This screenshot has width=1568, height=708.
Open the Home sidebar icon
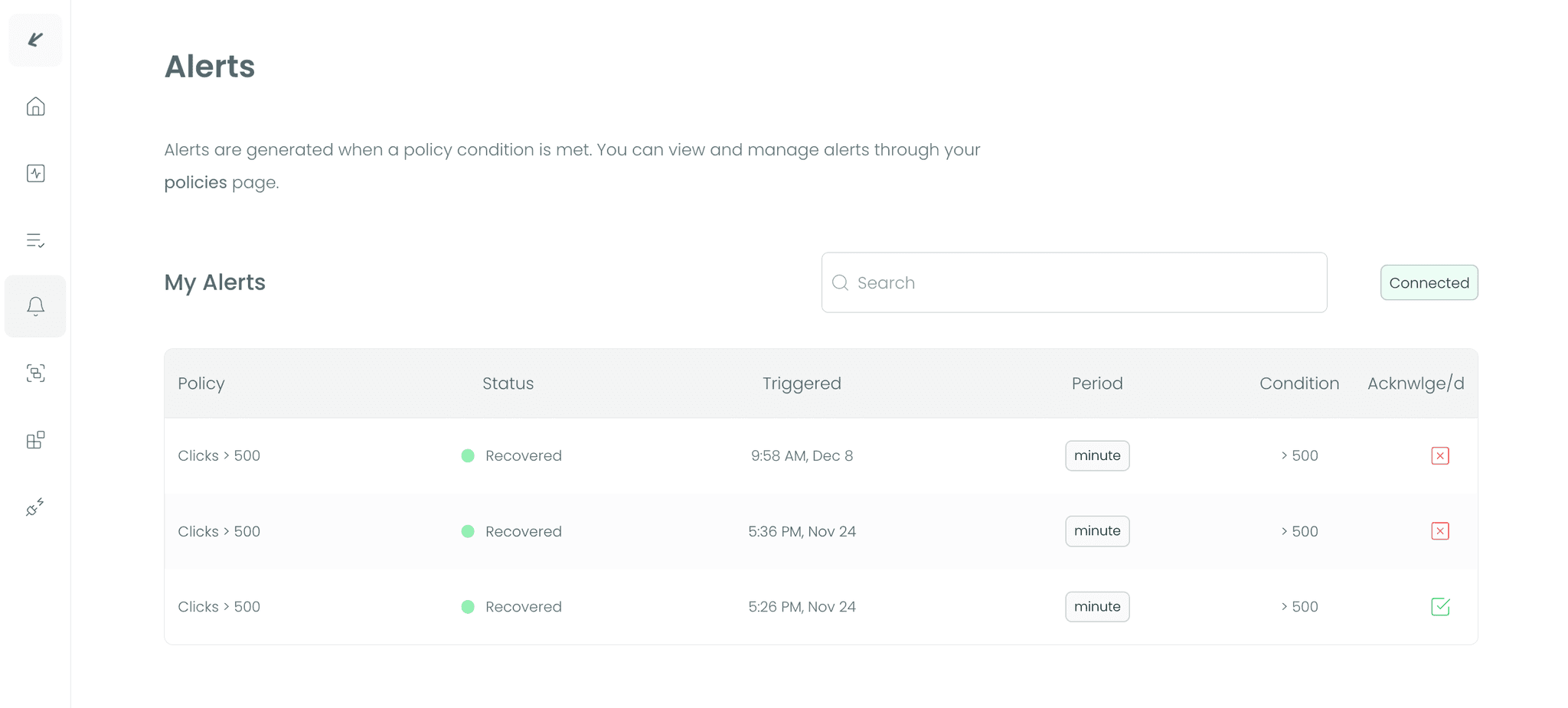click(35, 106)
